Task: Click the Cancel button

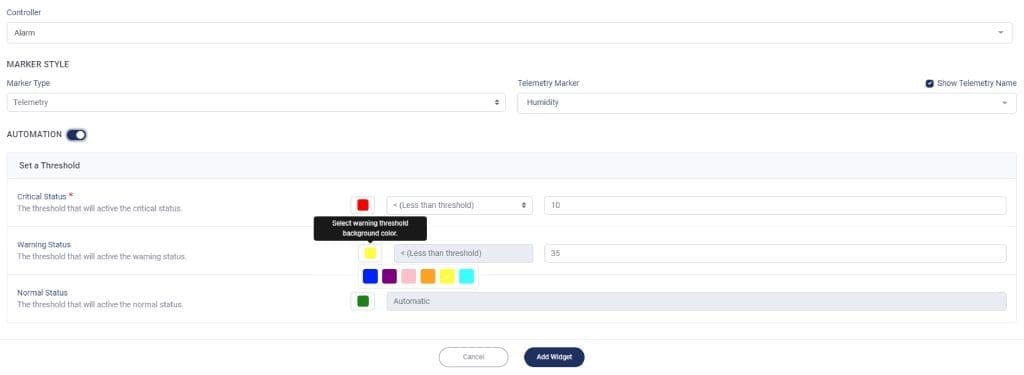Action: tap(473, 357)
